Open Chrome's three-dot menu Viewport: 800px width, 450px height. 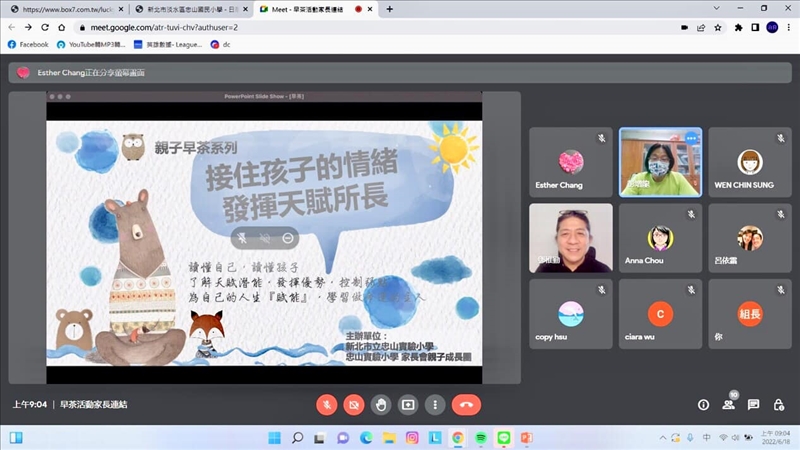pos(789,27)
